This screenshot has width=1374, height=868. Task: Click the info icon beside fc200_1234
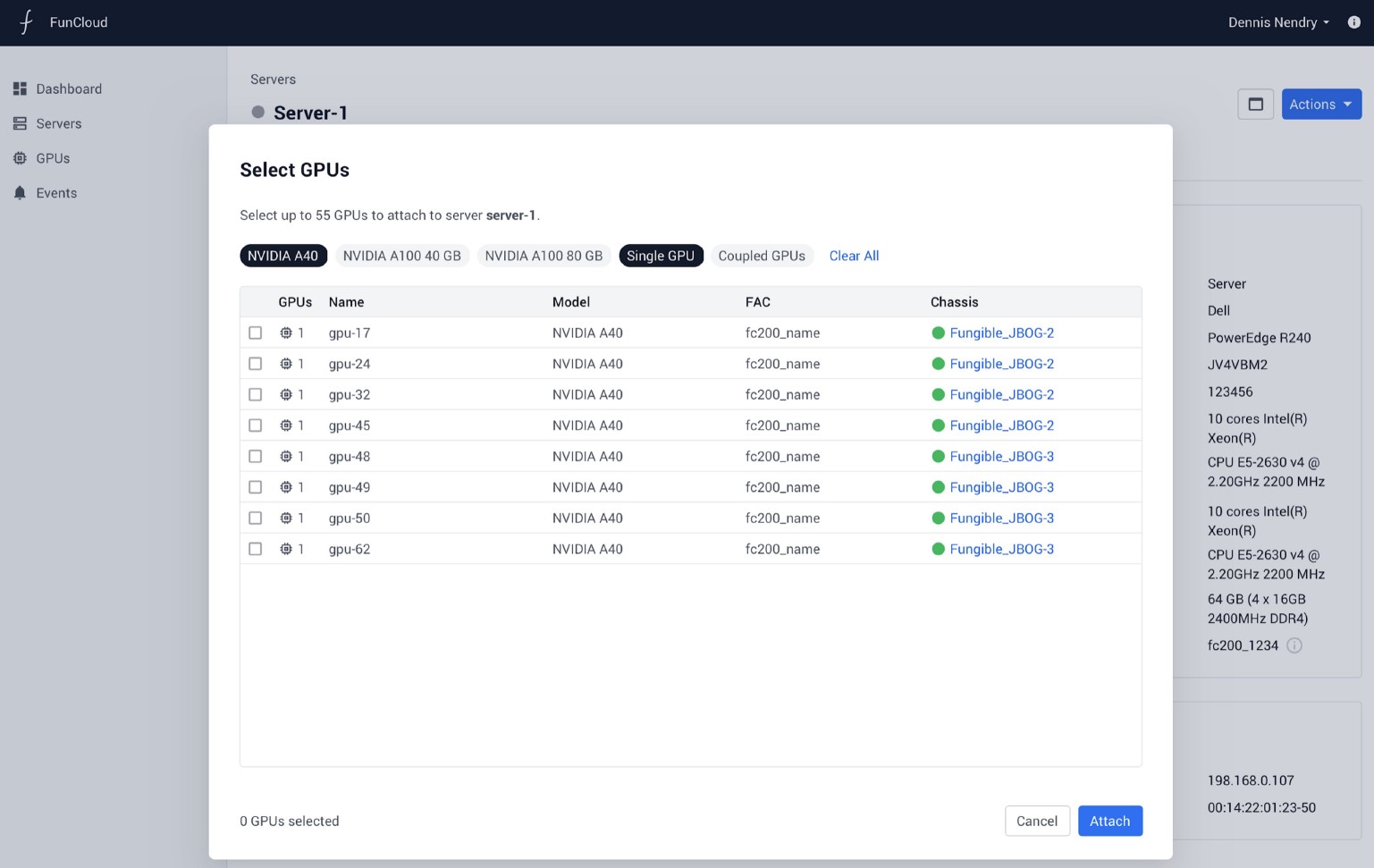[x=1294, y=645]
